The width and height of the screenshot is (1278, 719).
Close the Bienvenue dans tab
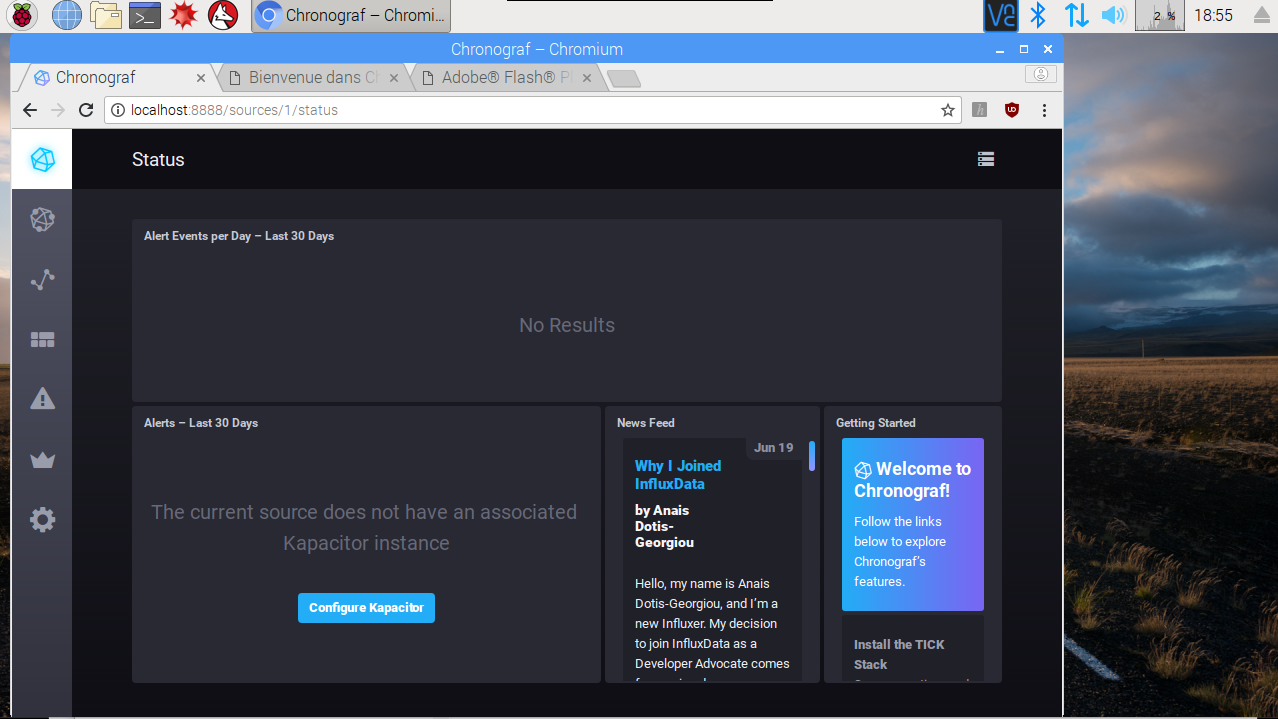[394, 78]
